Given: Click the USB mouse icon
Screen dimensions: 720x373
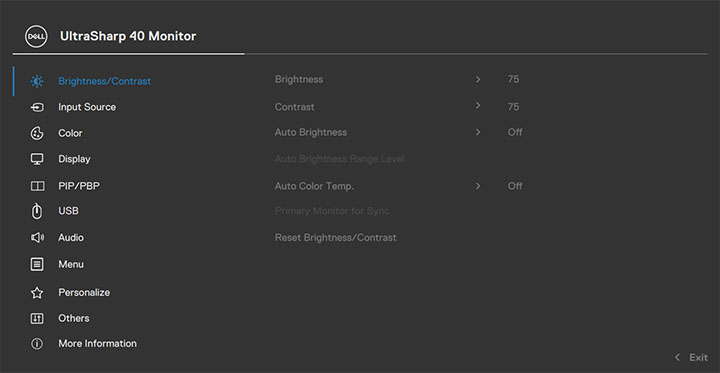Looking at the screenshot, I should click(37, 211).
